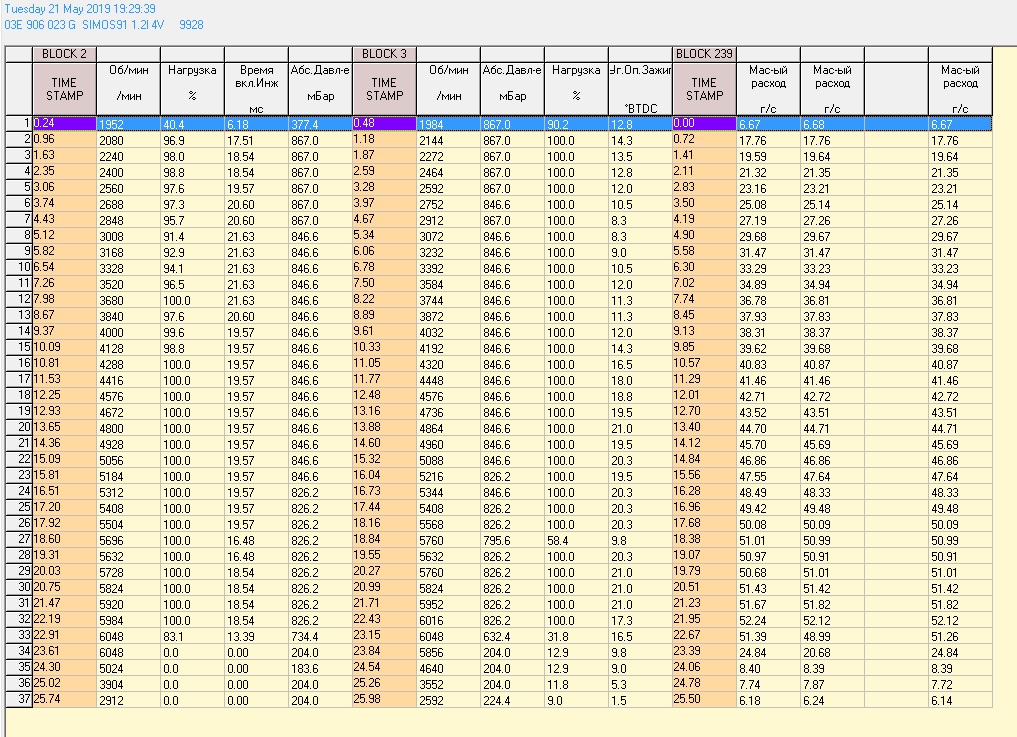This screenshot has width=1017, height=737.
Task: Click the BLOCK 239 header cell
Action: point(704,54)
